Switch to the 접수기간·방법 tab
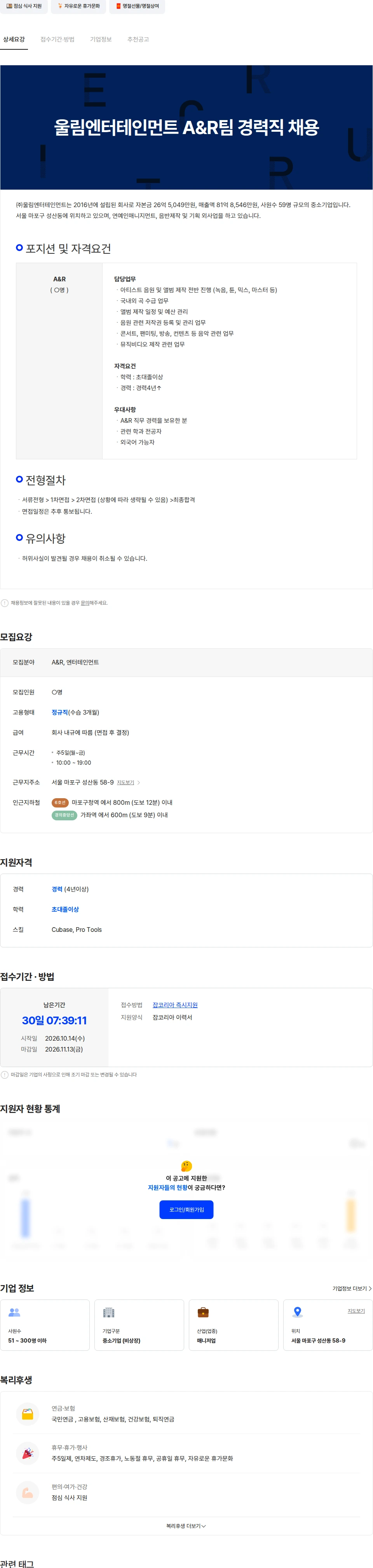The image size is (373, 1568). tap(57, 40)
